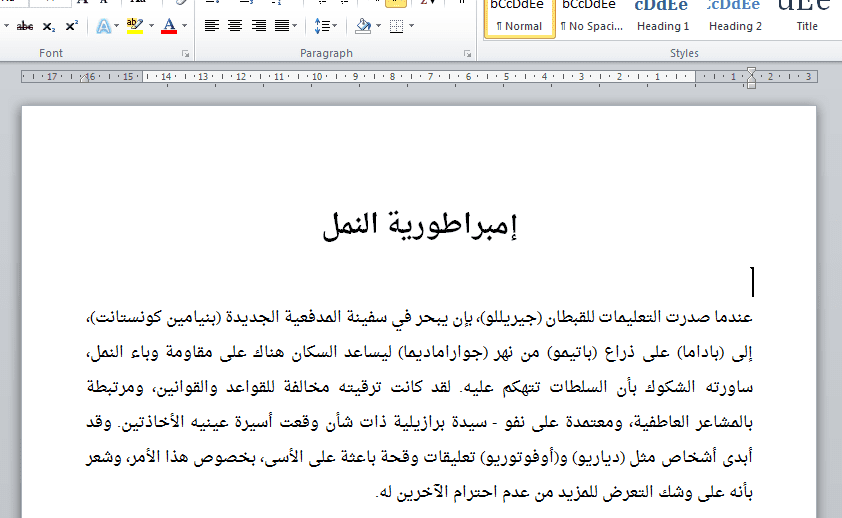Click the Styles group label
Image resolution: width=842 pixels, height=518 pixels.
(684, 53)
